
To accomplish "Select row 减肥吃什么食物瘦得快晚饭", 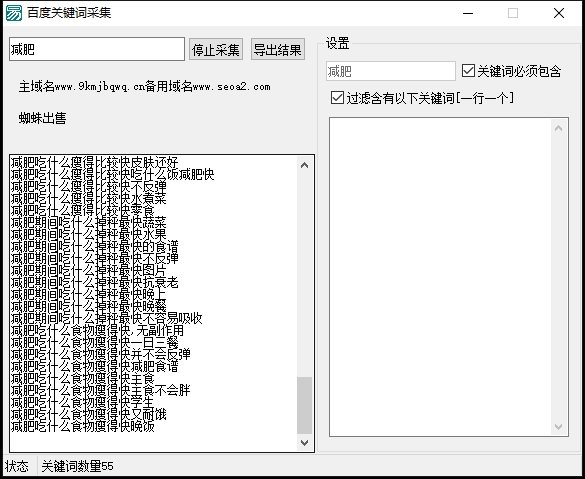I will [82, 426].
